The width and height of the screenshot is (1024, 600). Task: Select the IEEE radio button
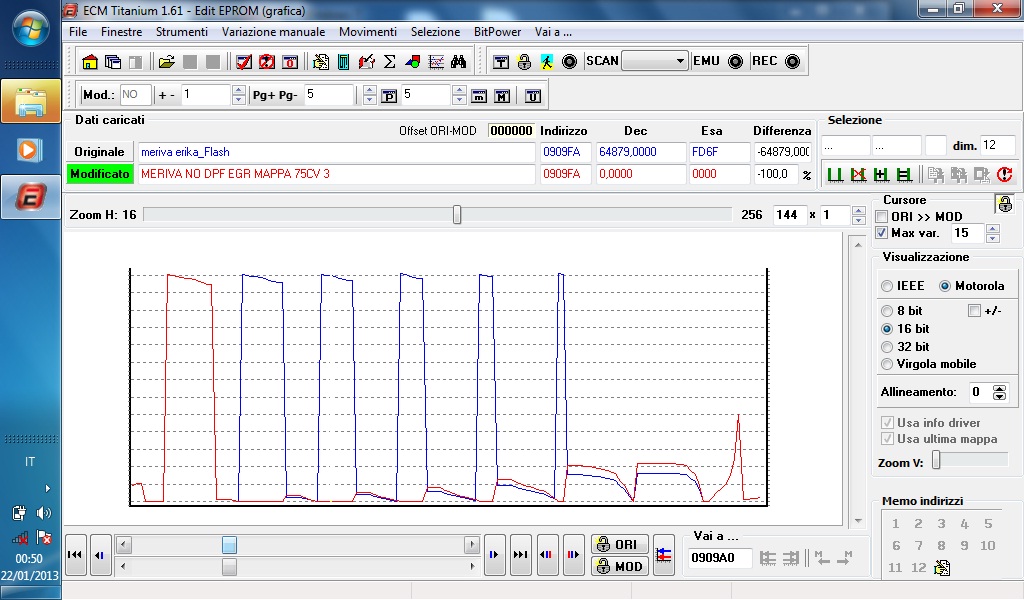point(887,286)
